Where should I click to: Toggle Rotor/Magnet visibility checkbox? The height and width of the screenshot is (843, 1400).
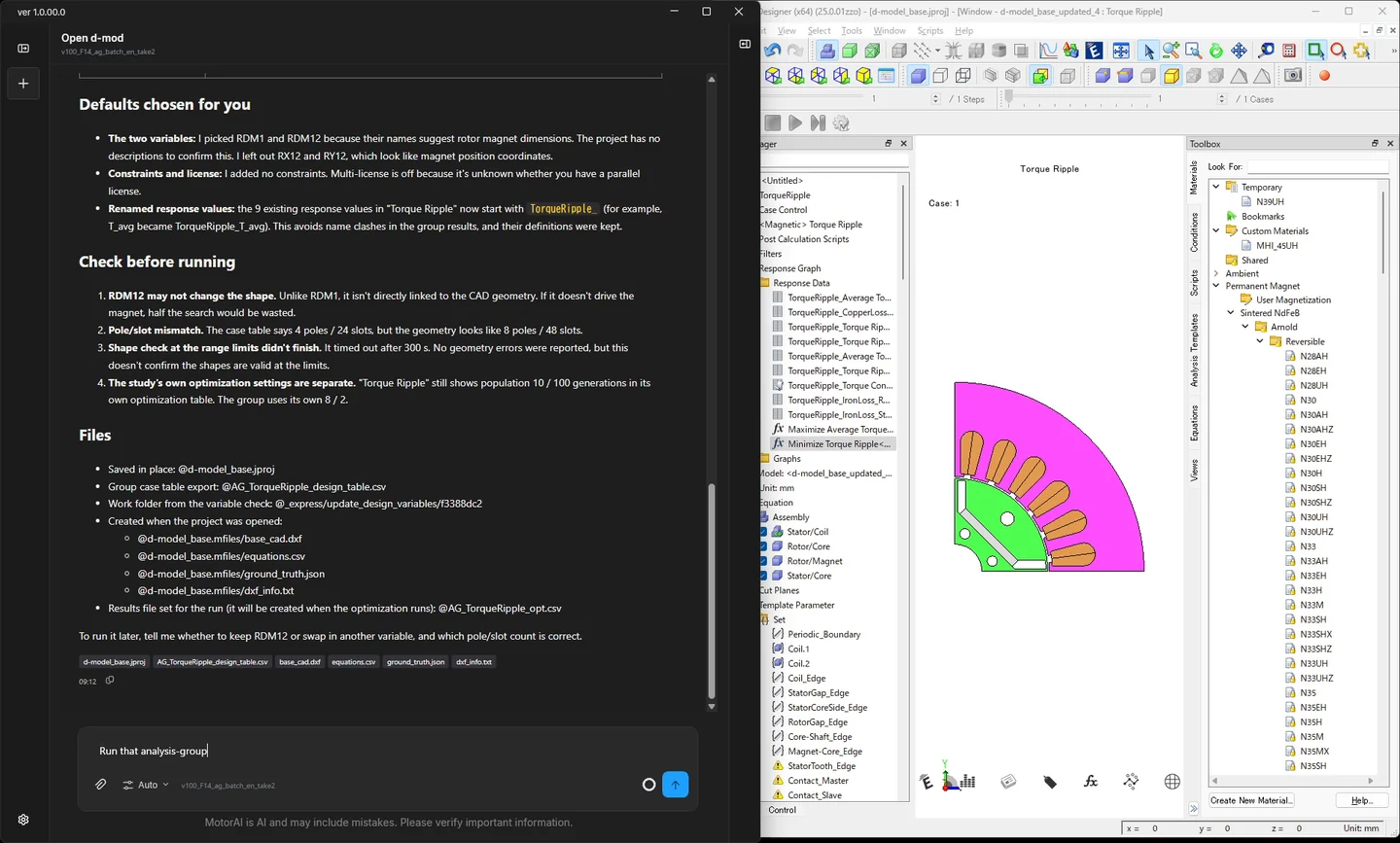click(x=764, y=561)
